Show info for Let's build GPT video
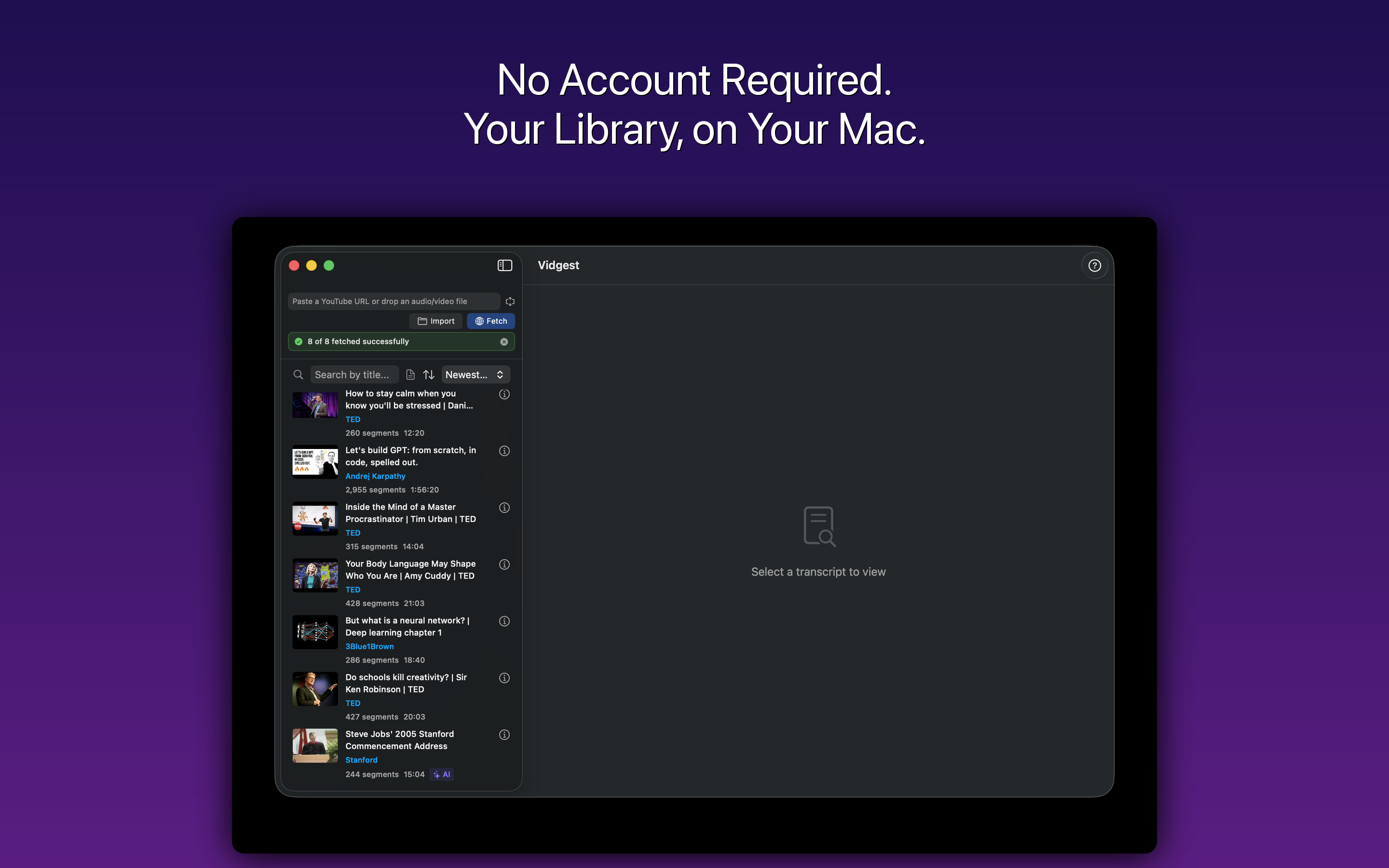The image size is (1389, 868). click(504, 451)
